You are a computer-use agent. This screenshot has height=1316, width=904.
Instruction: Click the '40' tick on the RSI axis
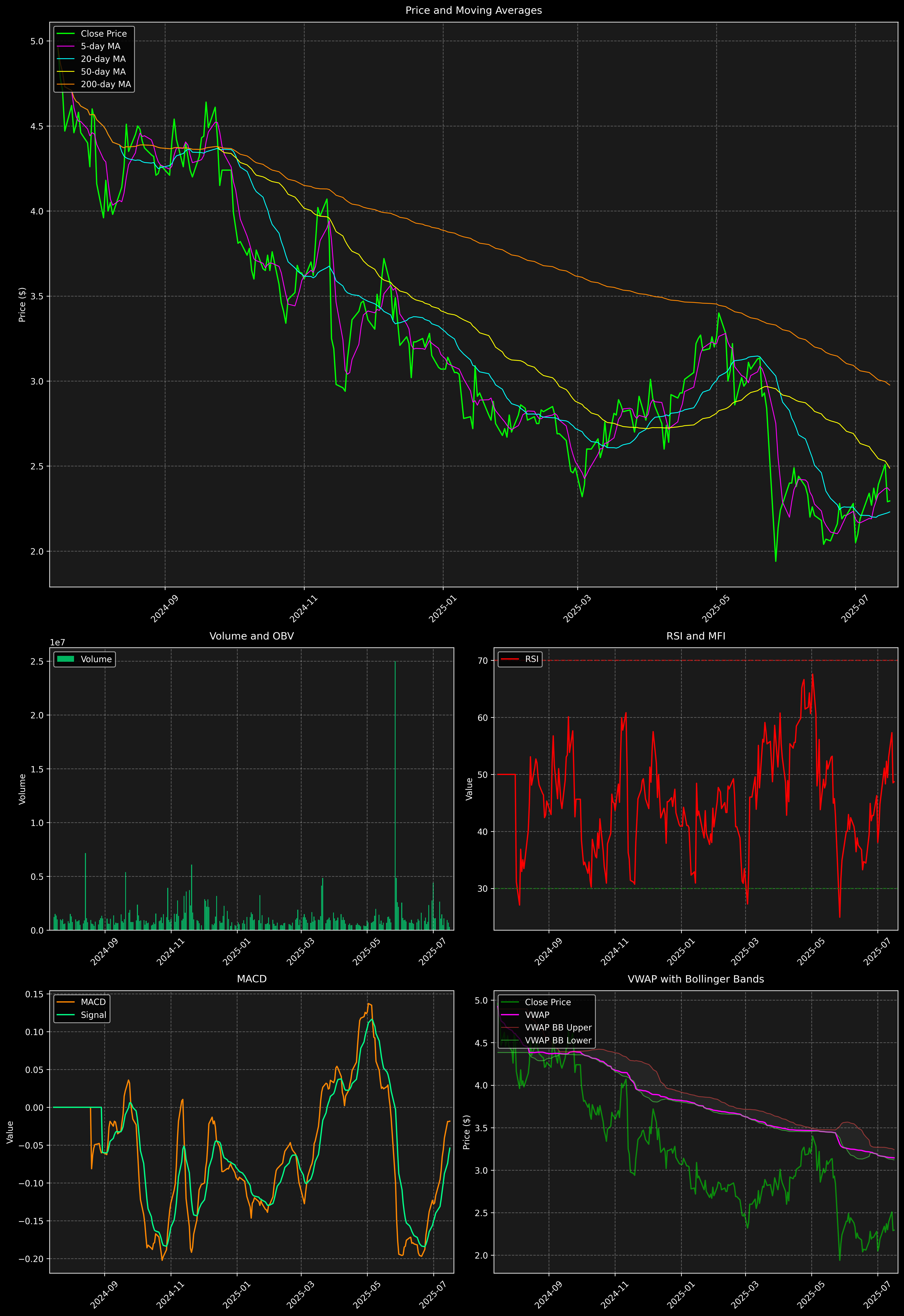(483, 832)
